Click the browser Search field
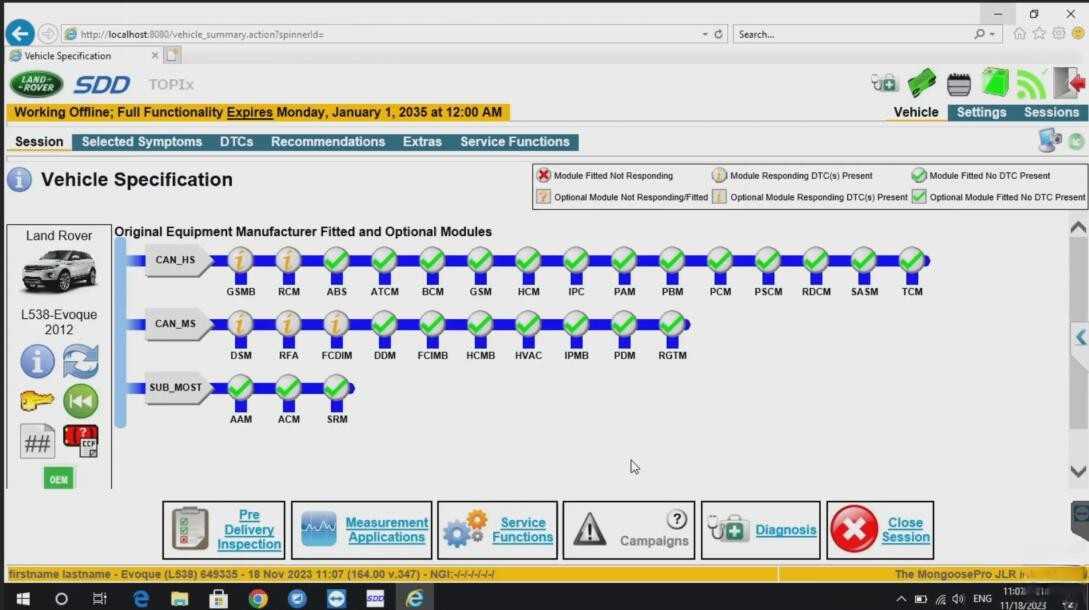The height and width of the screenshot is (610, 1089). point(854,34)
